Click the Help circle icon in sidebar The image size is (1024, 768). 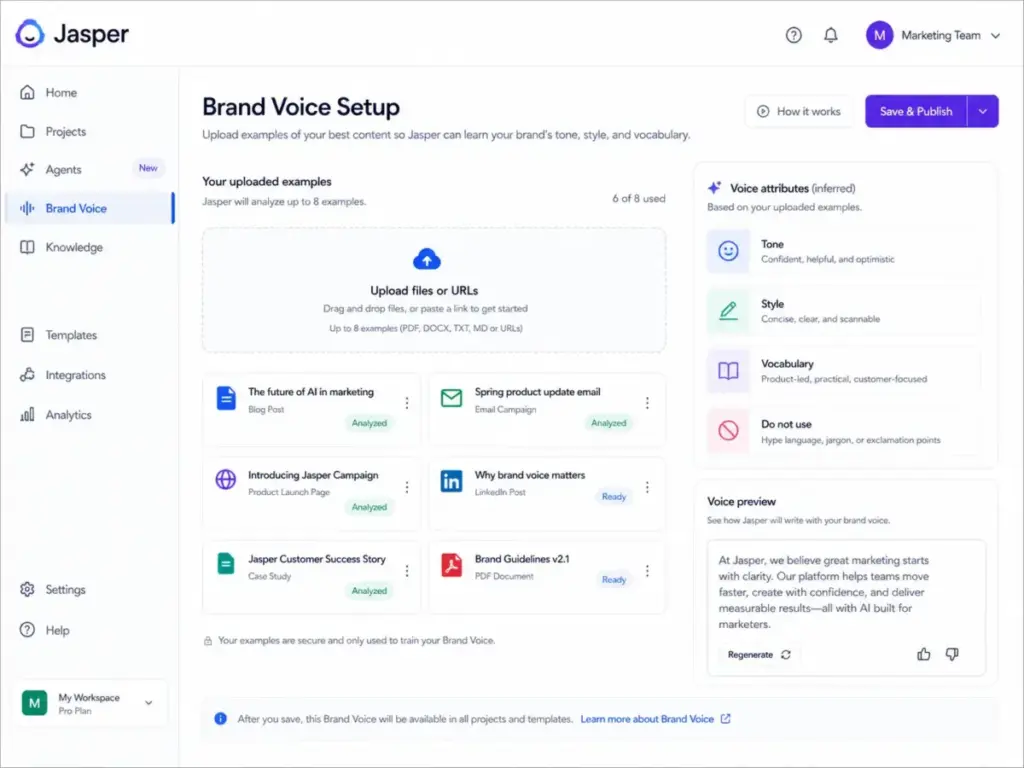point(27,630)
